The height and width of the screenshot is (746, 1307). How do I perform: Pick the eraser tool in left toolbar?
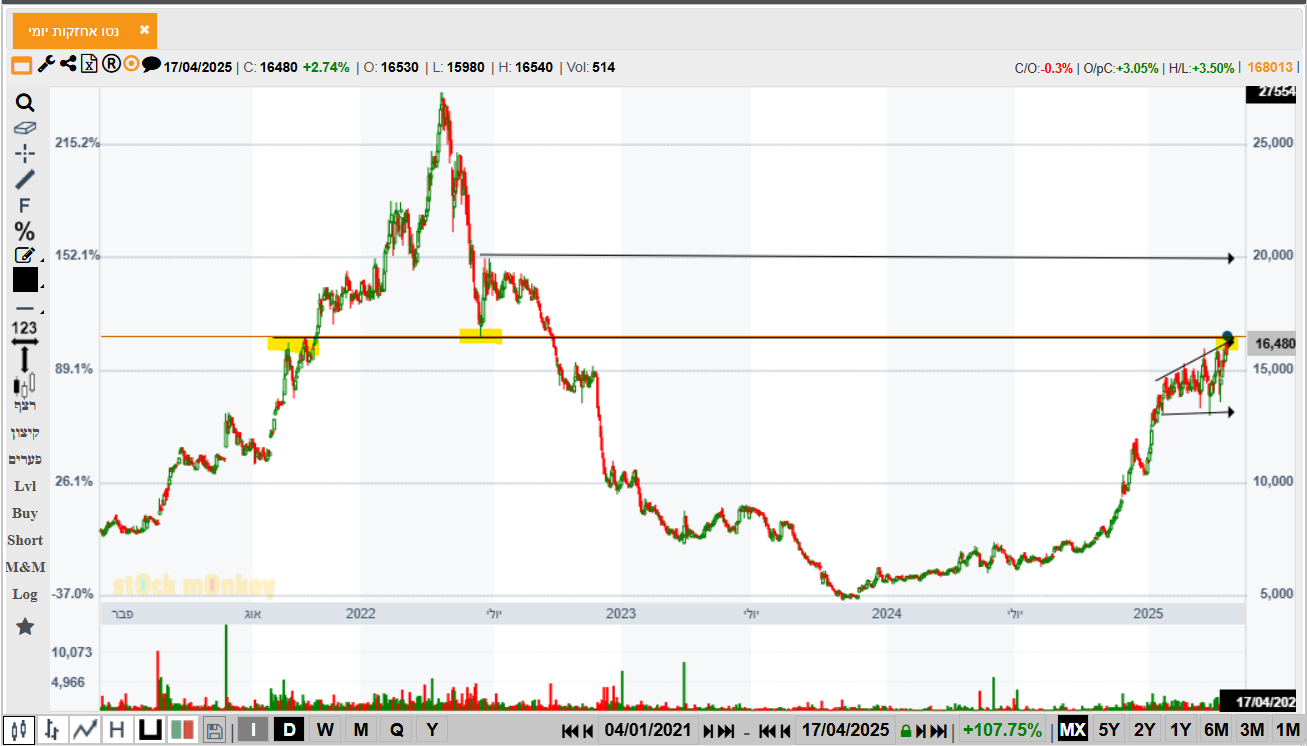[x=25, y=128]
